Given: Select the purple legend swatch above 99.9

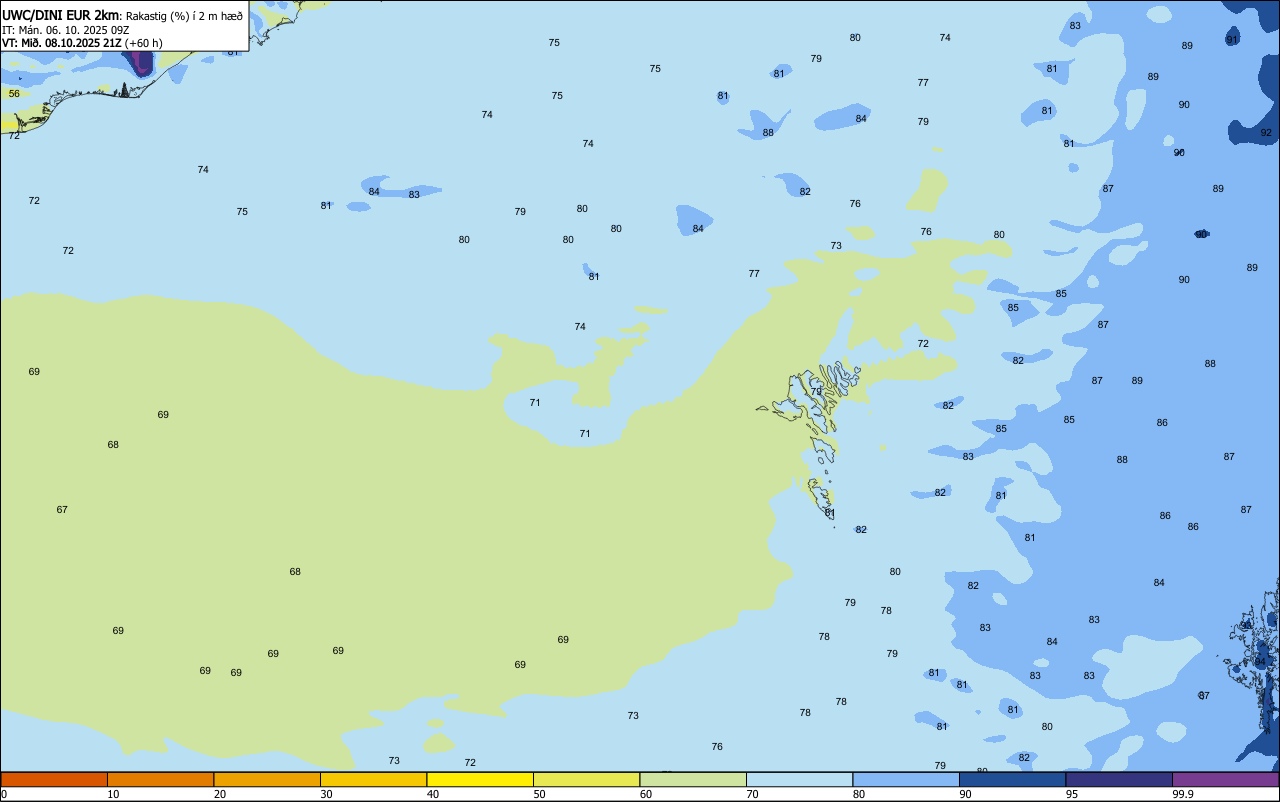Looking at the screenshot, I should (x=1225, y=779).
